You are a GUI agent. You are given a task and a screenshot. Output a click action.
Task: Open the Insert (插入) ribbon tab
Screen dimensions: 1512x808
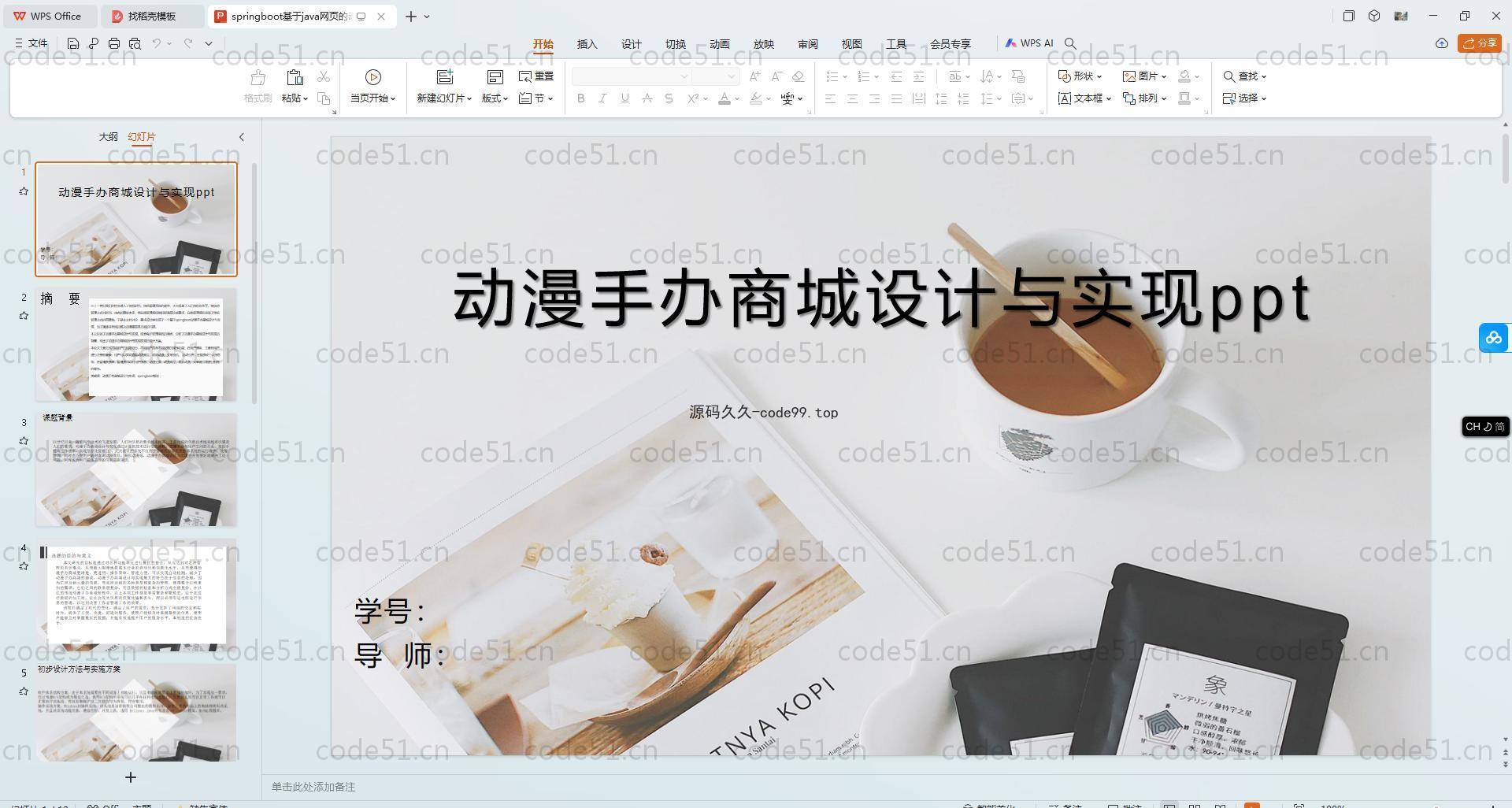(x=587, y=44)
